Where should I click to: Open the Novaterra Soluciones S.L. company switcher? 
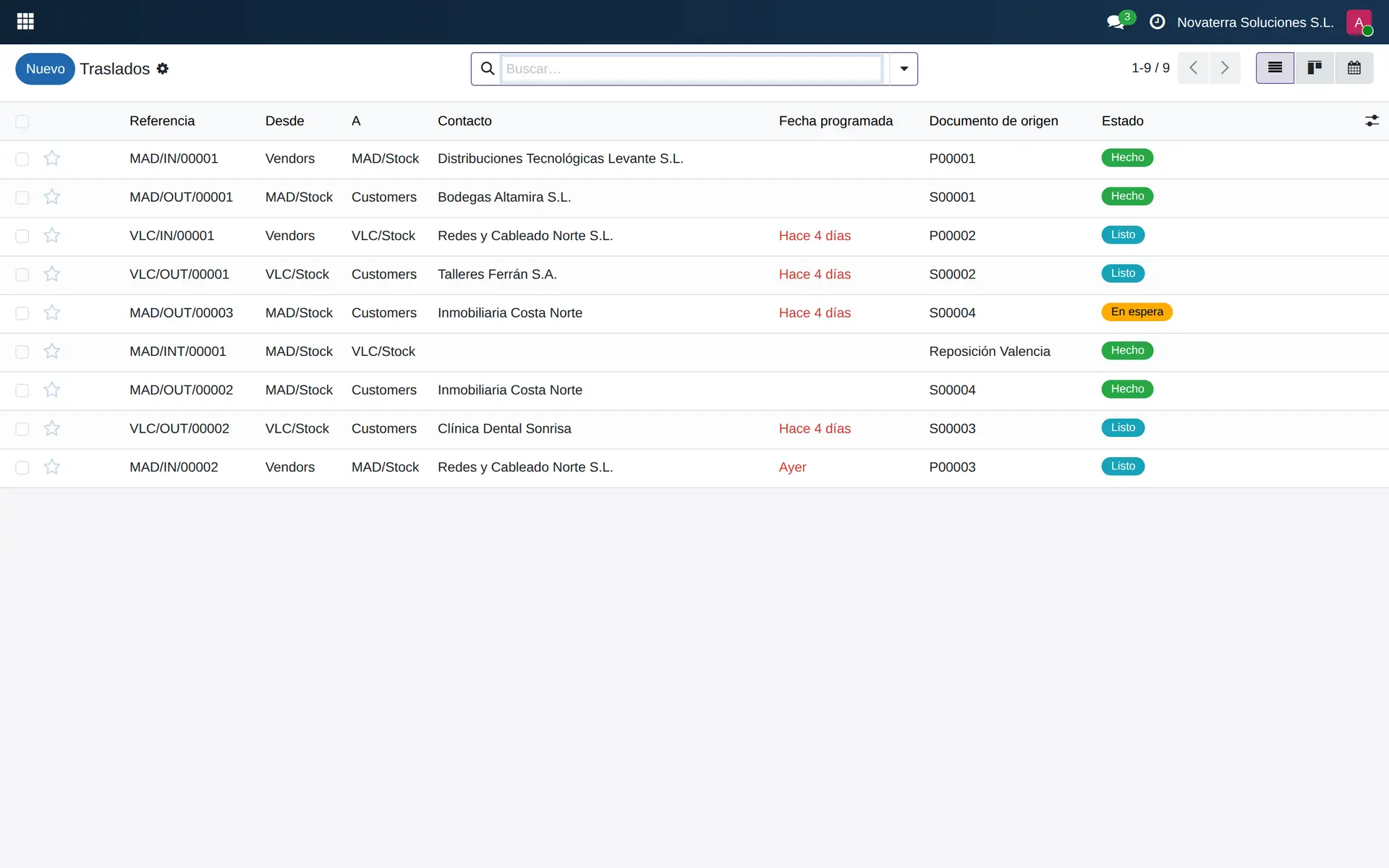click(1255, 22)
